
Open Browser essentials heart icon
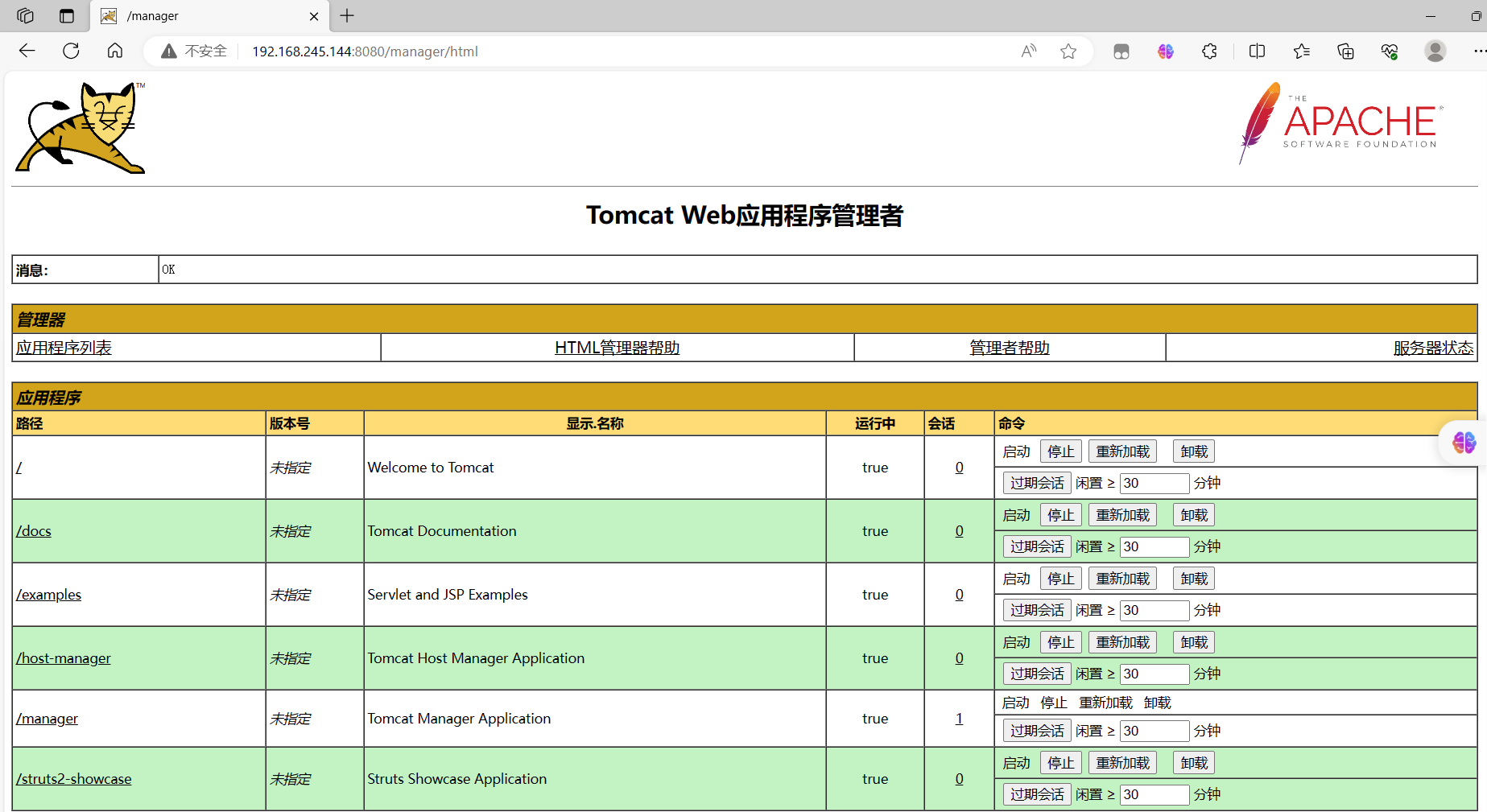(x=1390, y=52)
